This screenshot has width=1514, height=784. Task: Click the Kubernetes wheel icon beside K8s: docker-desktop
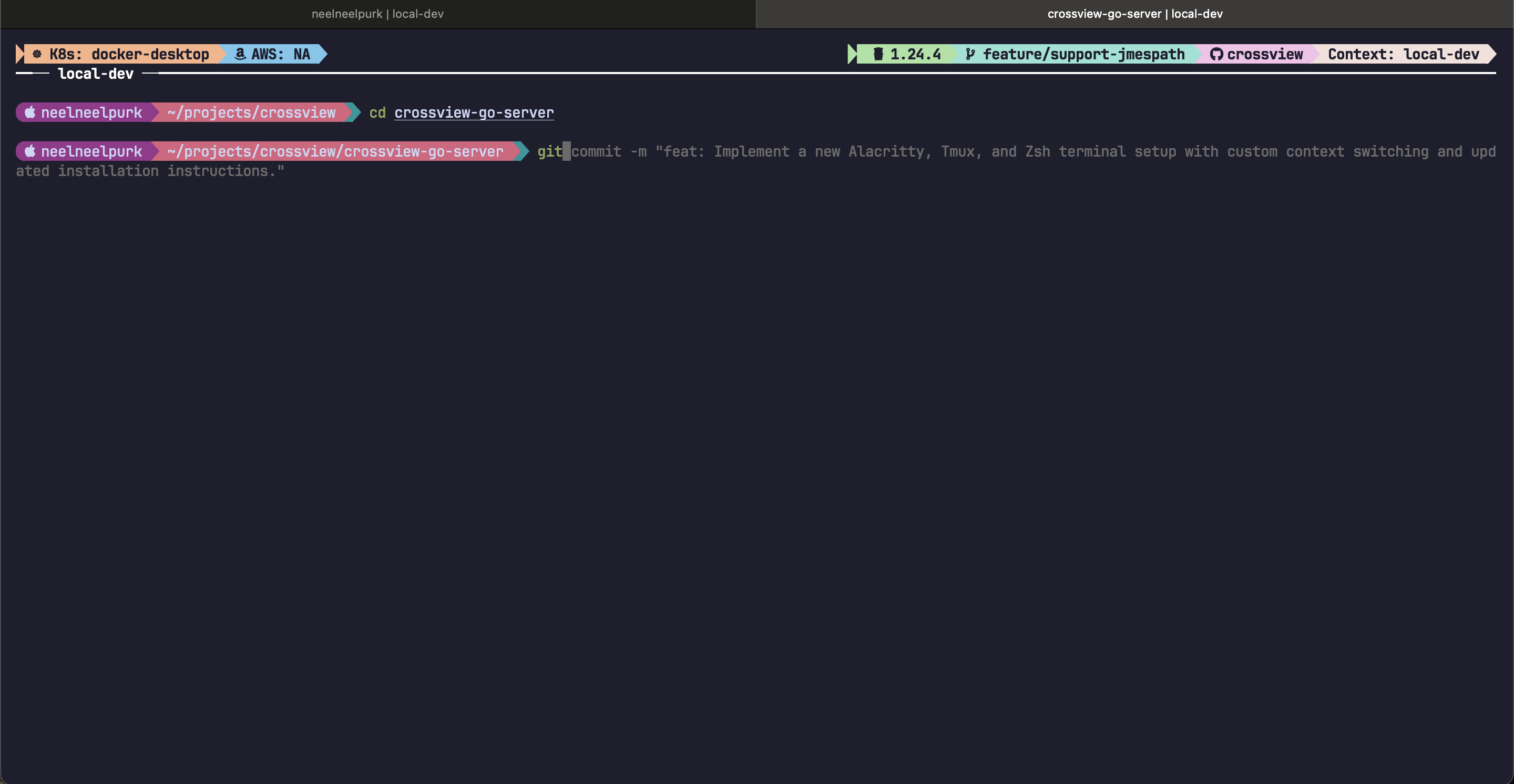coord(36,54)
